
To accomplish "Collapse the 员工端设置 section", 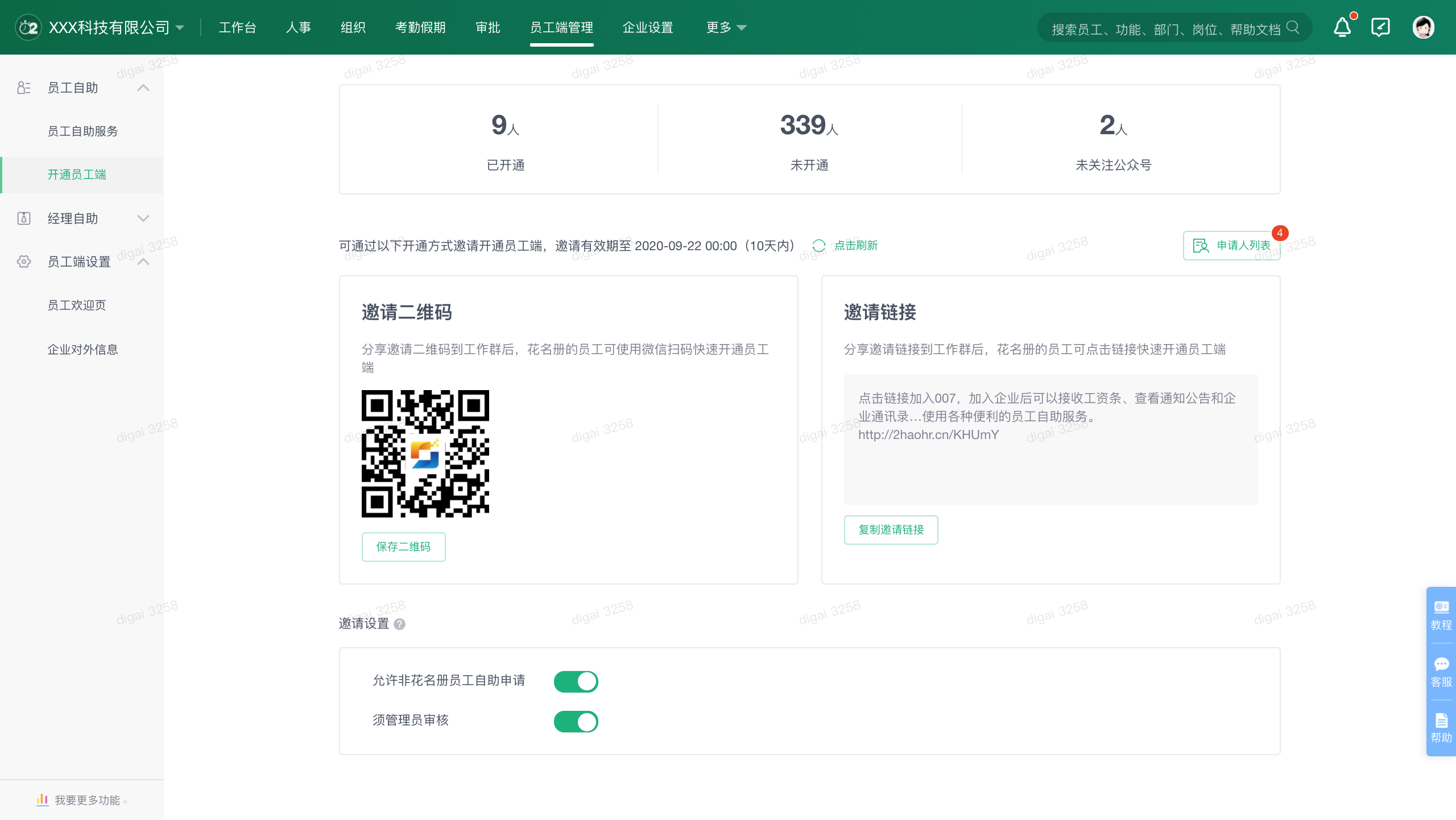I will click(x=143, y=262).
